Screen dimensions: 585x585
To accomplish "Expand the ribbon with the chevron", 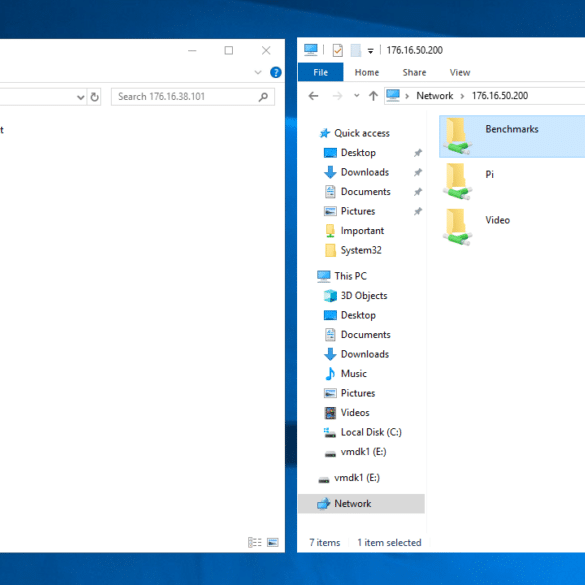I will (x=258, y=72).
